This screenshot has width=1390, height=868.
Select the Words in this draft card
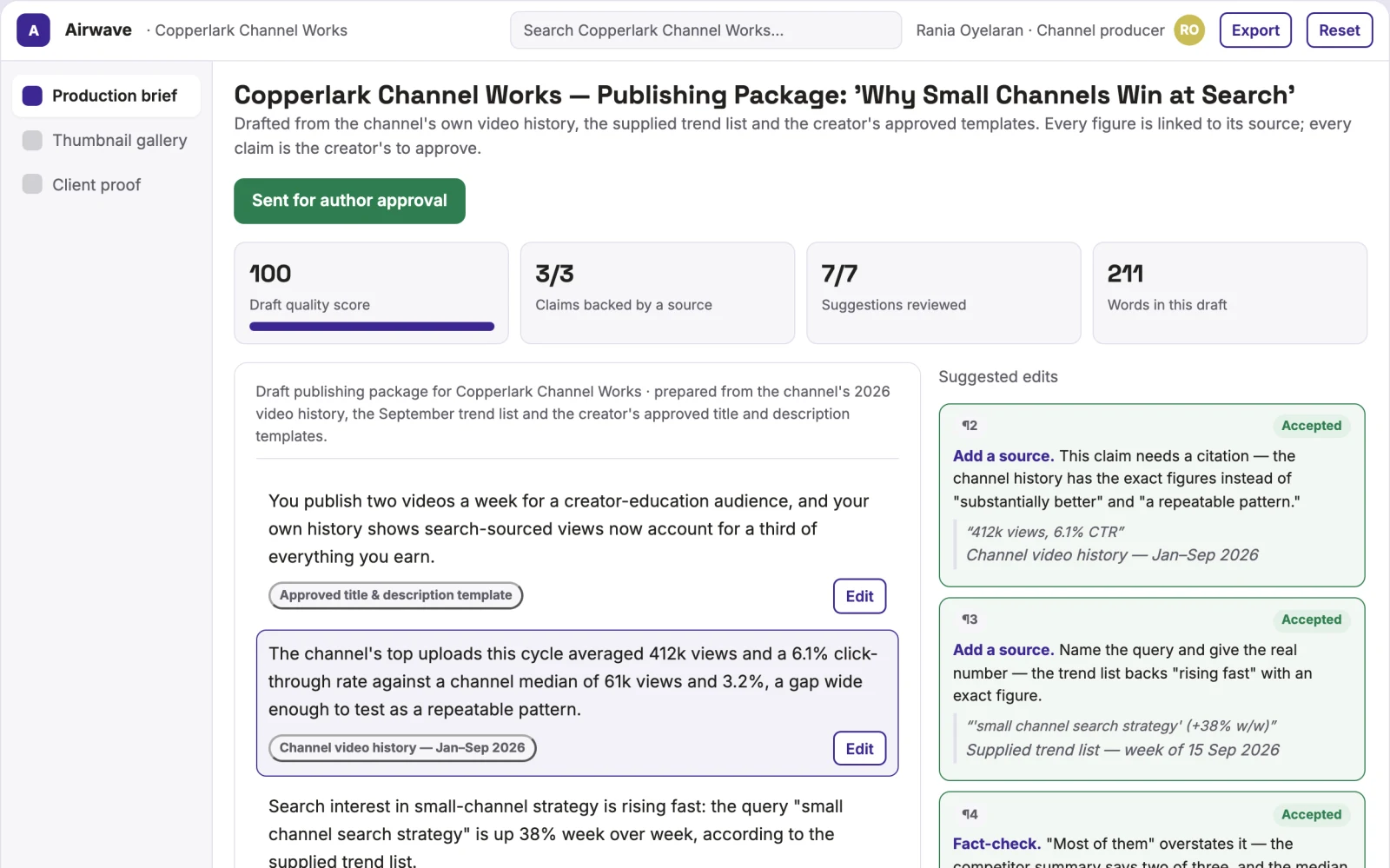tap(1230, 293)
